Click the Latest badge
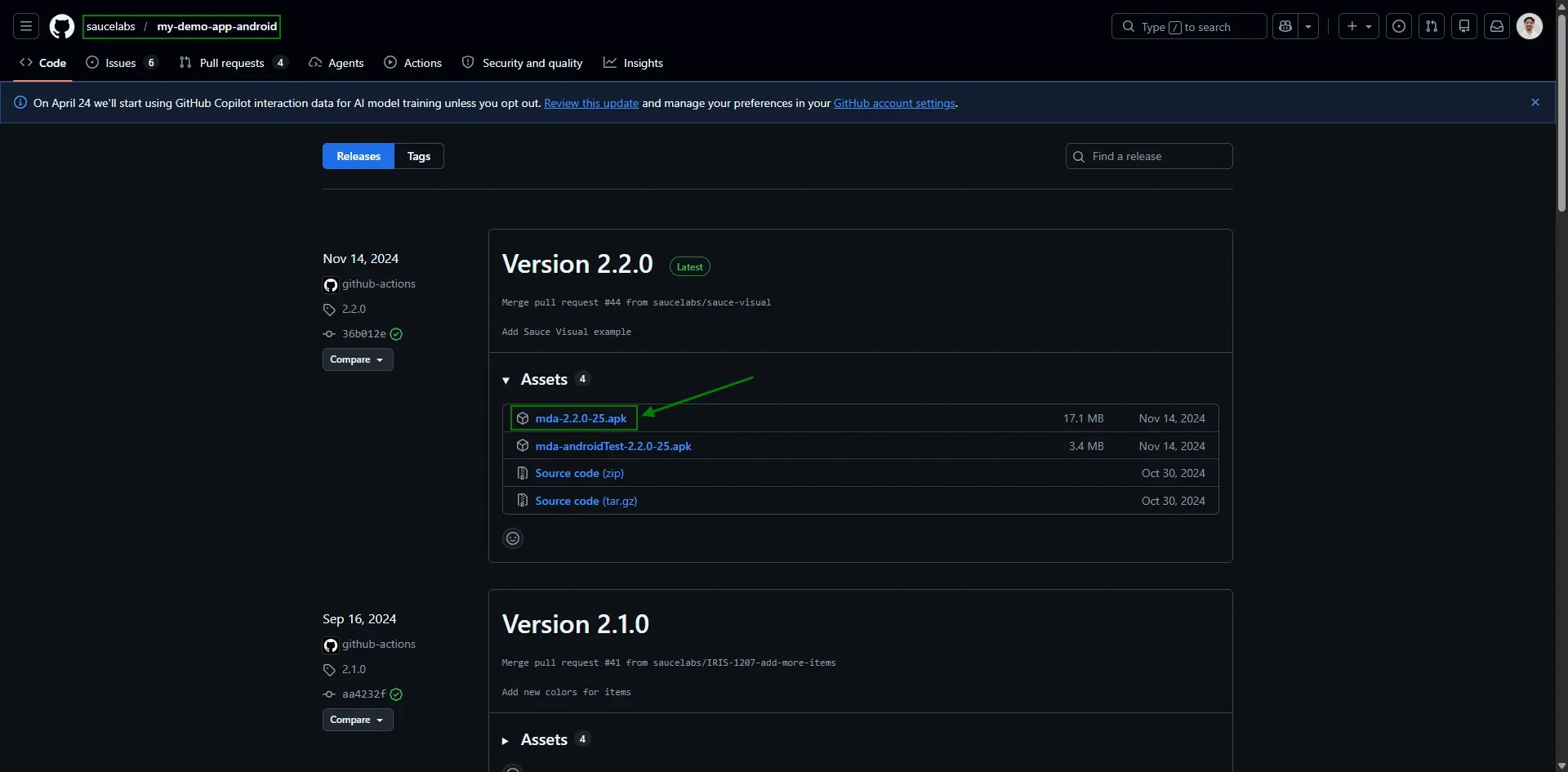The height and width of the screenshot is (772, 1568). pyautogui.click(x=689, y=267)
